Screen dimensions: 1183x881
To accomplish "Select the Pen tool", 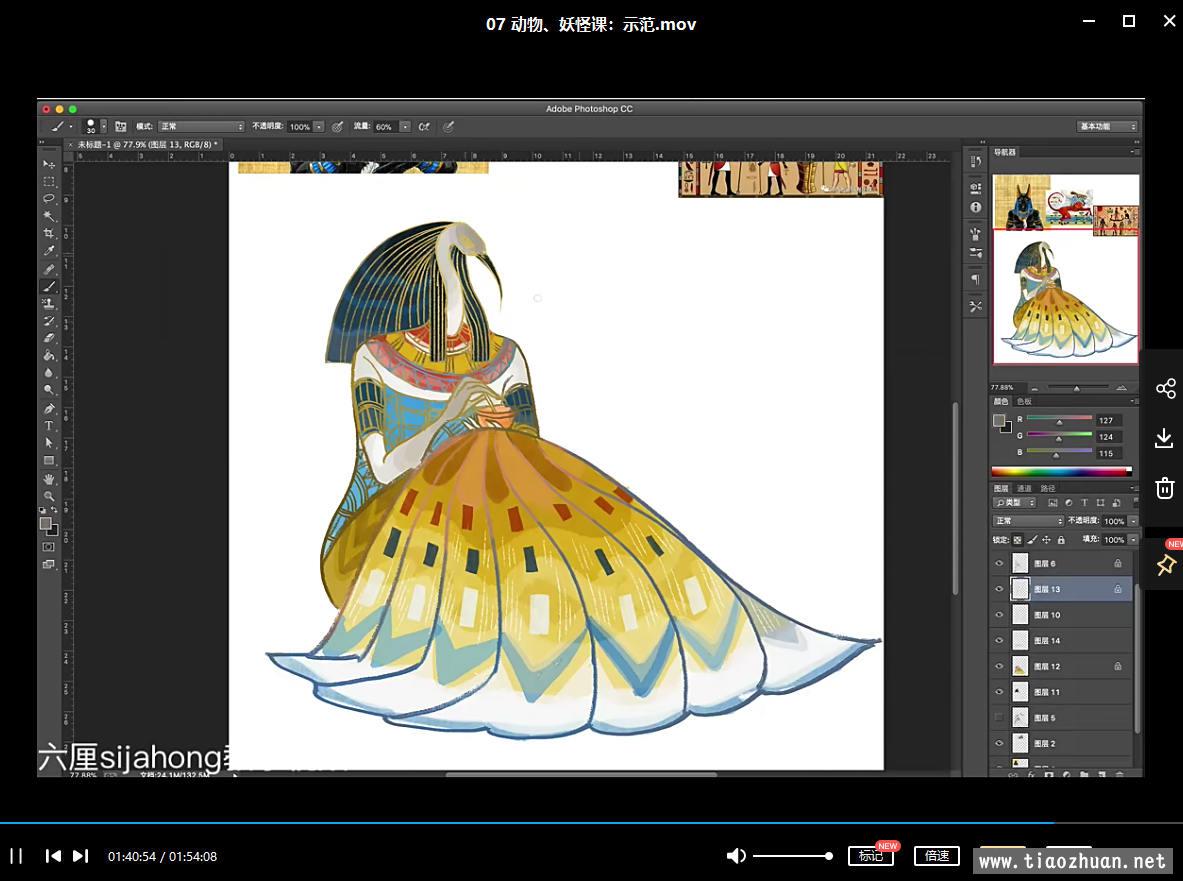I will pos(48,409).
